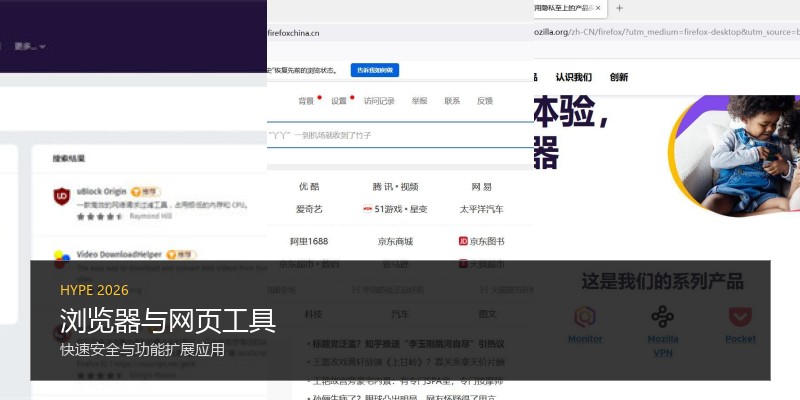Click the search box with bamboo headline placeholder

point(400,135)
